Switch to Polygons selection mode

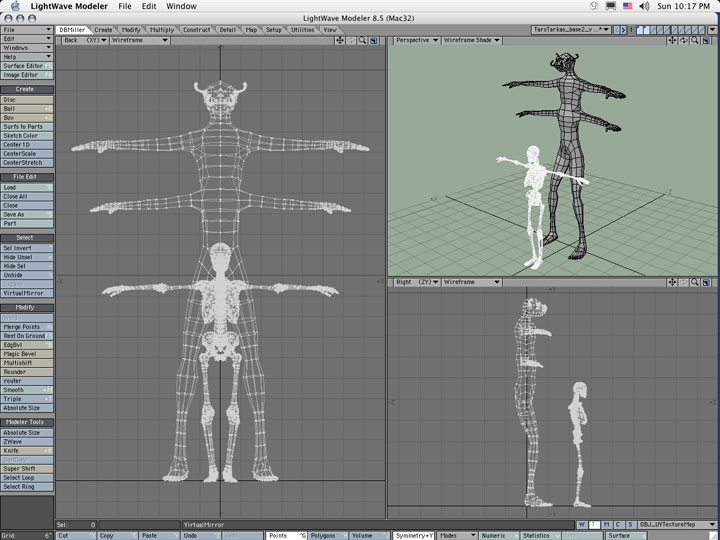coord(328,536)
